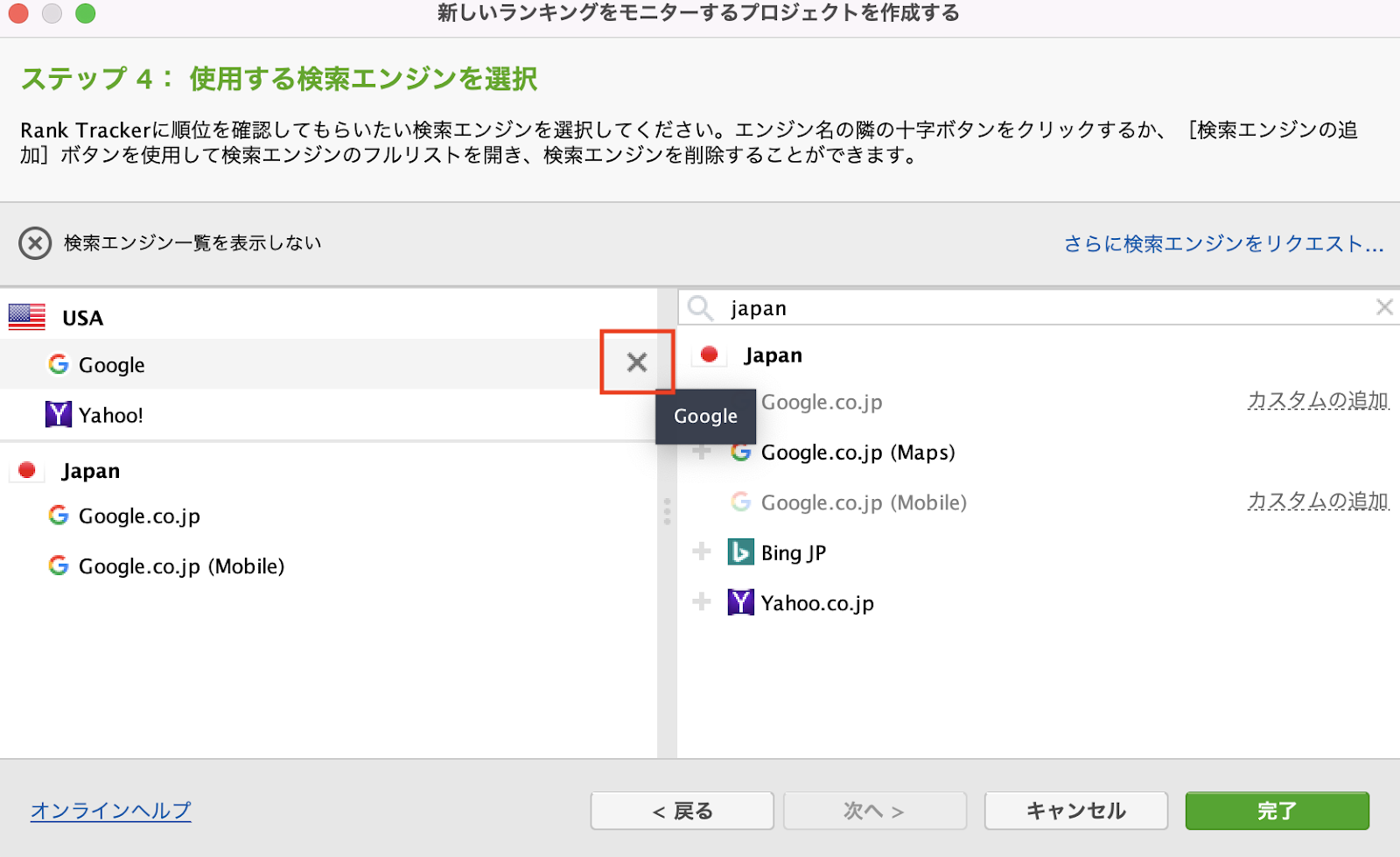Select Yahoo.co.jp result text
Screen dimensions: 1400x857
coord(817,603)
